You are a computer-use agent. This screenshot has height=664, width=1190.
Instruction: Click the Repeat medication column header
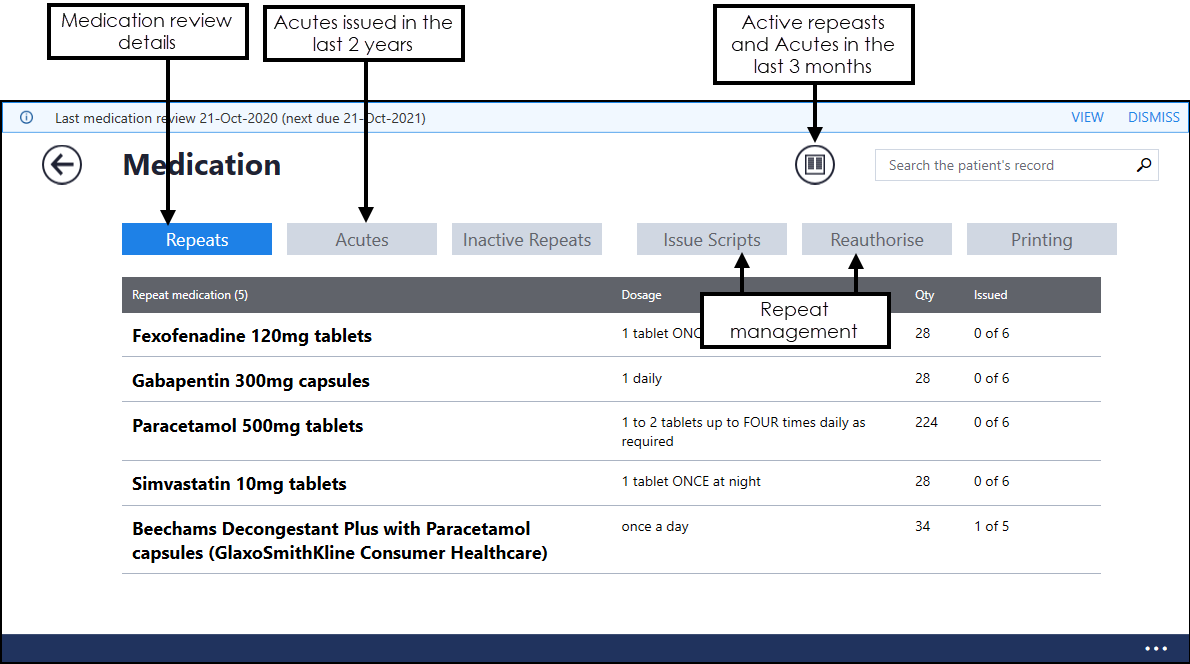pyautogui.click(x=190, y=295)
